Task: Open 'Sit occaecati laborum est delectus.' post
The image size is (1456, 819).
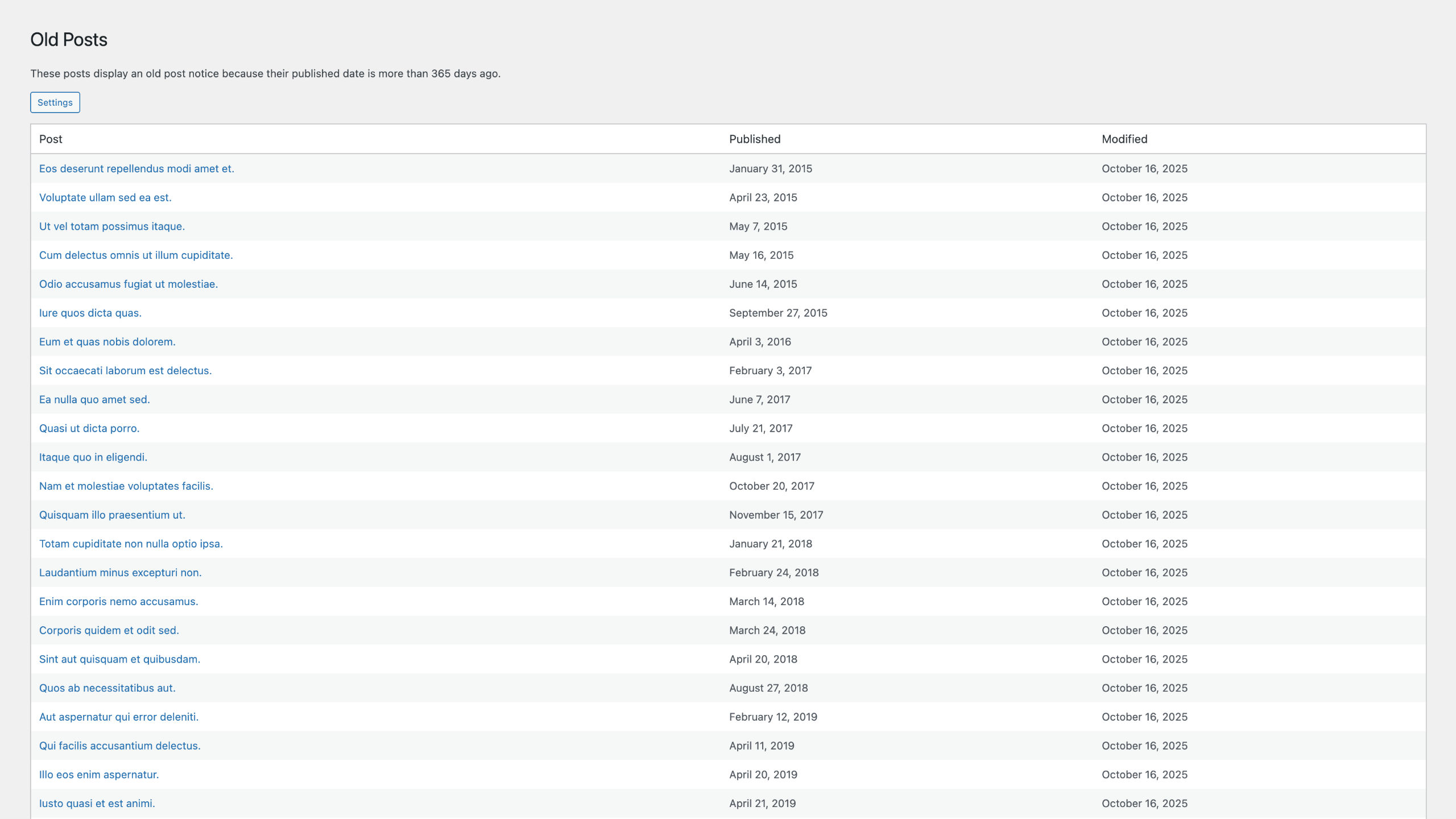Action: (x=125, y=371)
